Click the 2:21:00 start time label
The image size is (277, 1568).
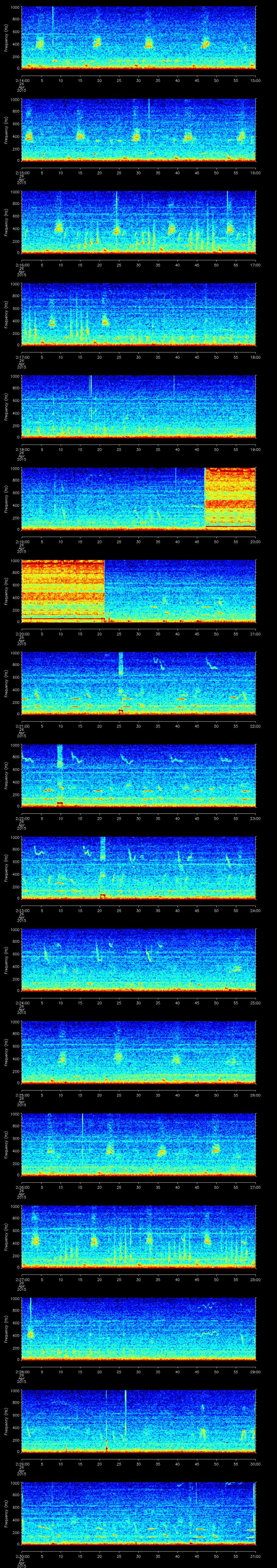click(x=22, y=726)
